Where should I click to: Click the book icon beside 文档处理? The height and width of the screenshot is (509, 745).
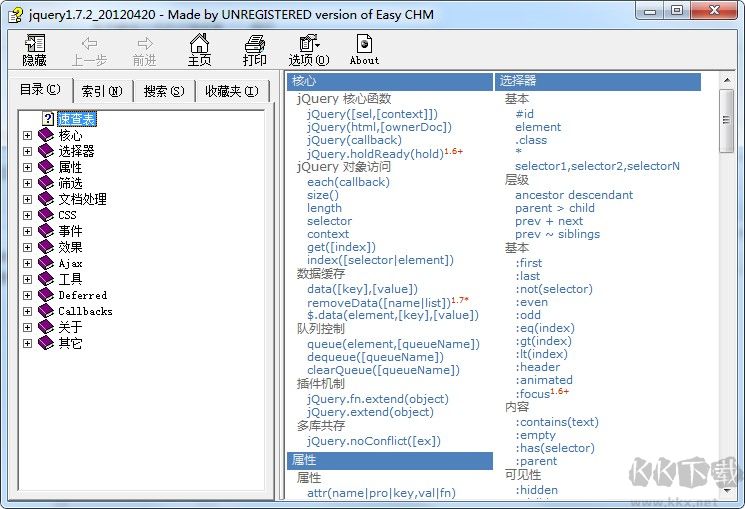(46, 199)
